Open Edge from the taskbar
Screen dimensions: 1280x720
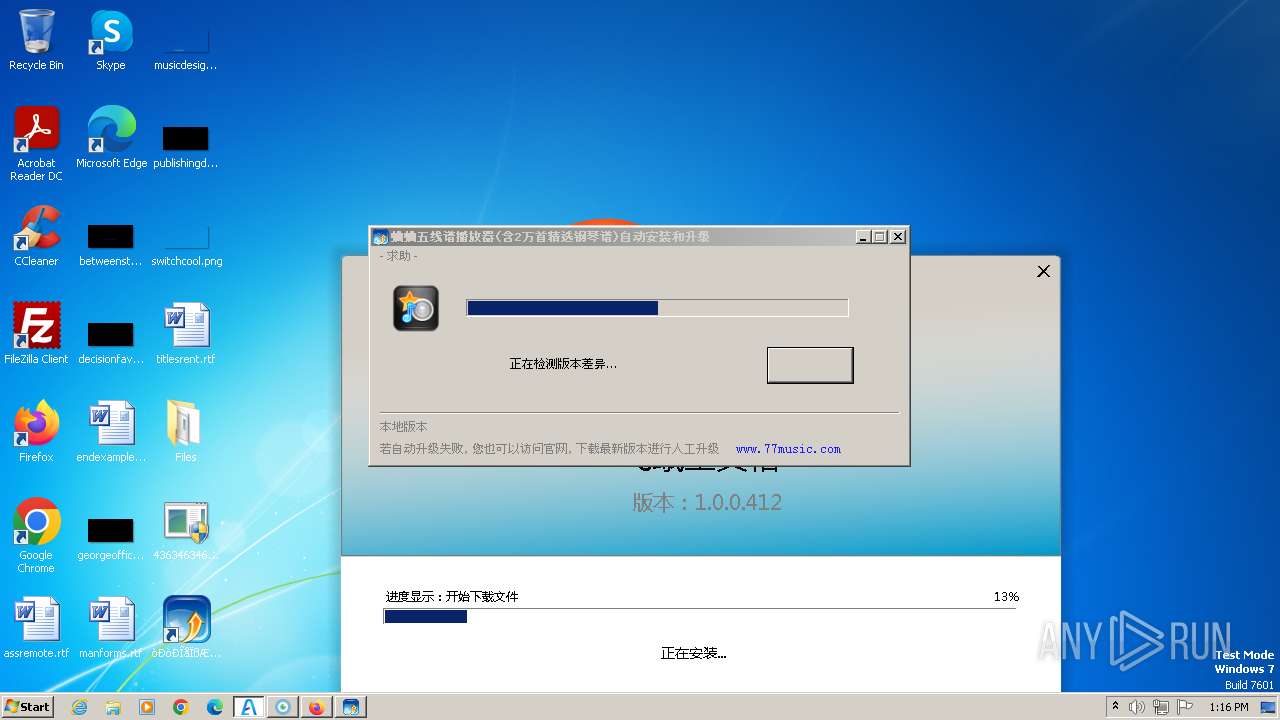pos(215,707)
